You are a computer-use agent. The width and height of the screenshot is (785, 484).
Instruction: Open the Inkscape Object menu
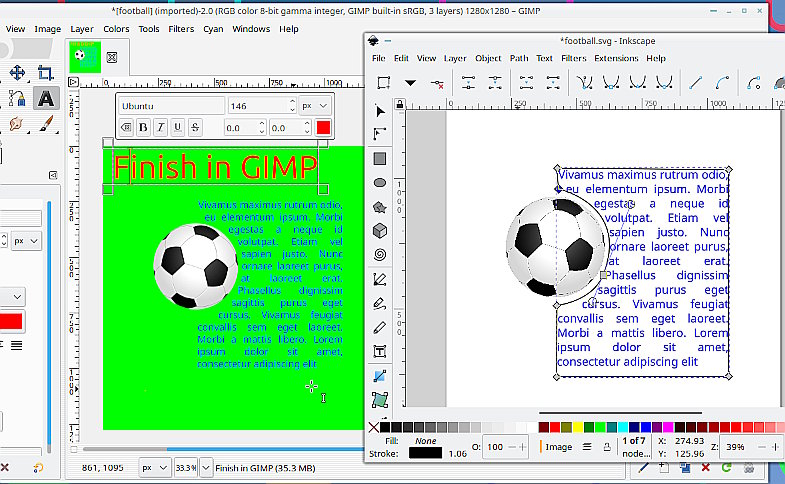pos(488,58)
